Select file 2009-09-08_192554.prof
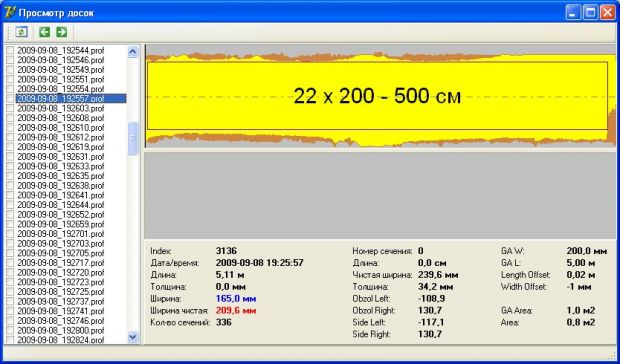This screenshot has height=364, width=620. point(61,89)
